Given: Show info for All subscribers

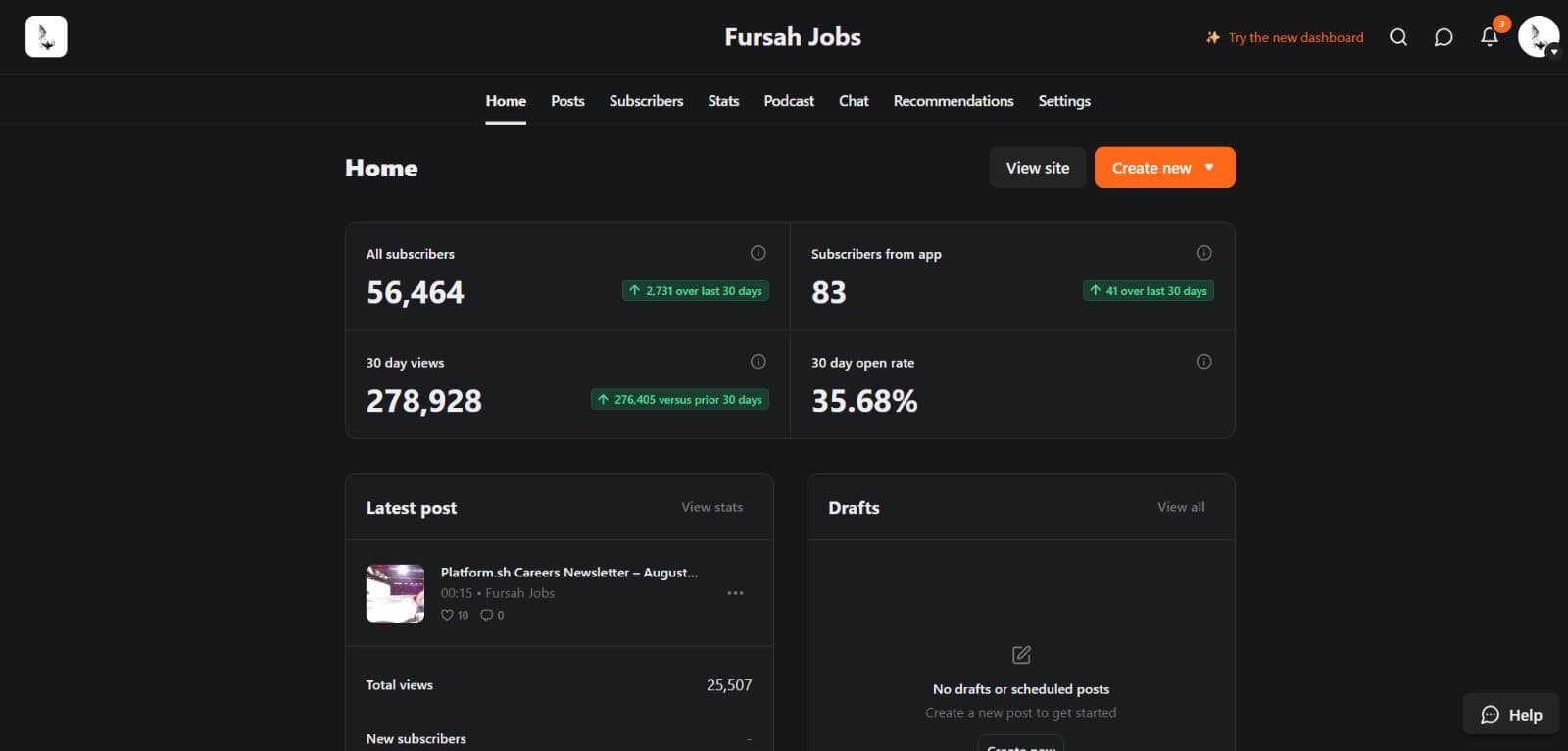Looking at the screenshot, I should [758, 253].
